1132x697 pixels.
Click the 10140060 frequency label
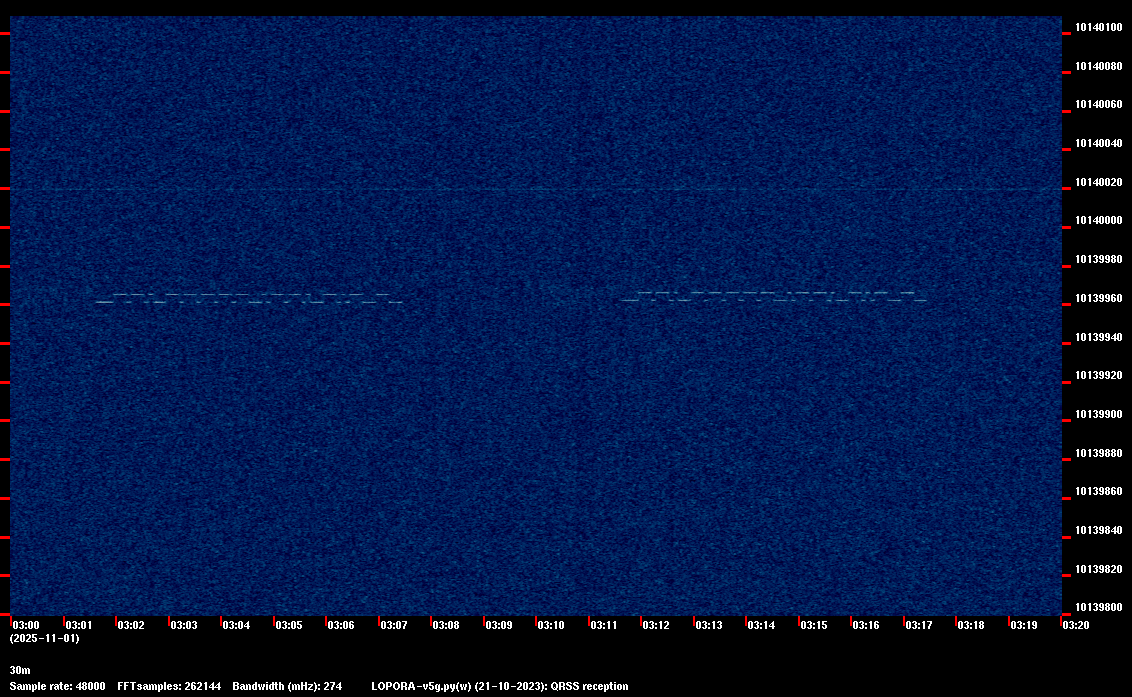(1099, 105)
